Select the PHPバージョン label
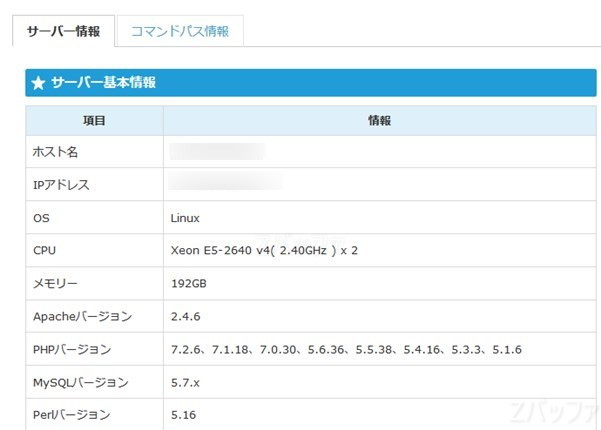The height and width of the screenshot is (430, 601). (72, 350)
